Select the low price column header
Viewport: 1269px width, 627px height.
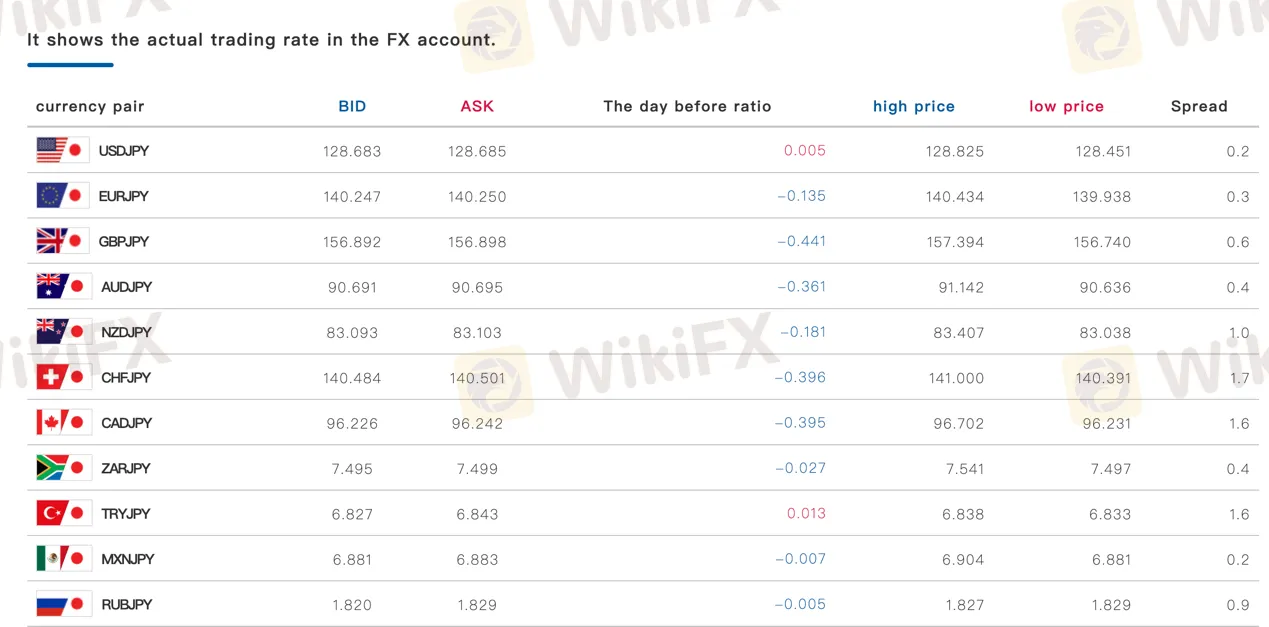tap(1066, 106)
